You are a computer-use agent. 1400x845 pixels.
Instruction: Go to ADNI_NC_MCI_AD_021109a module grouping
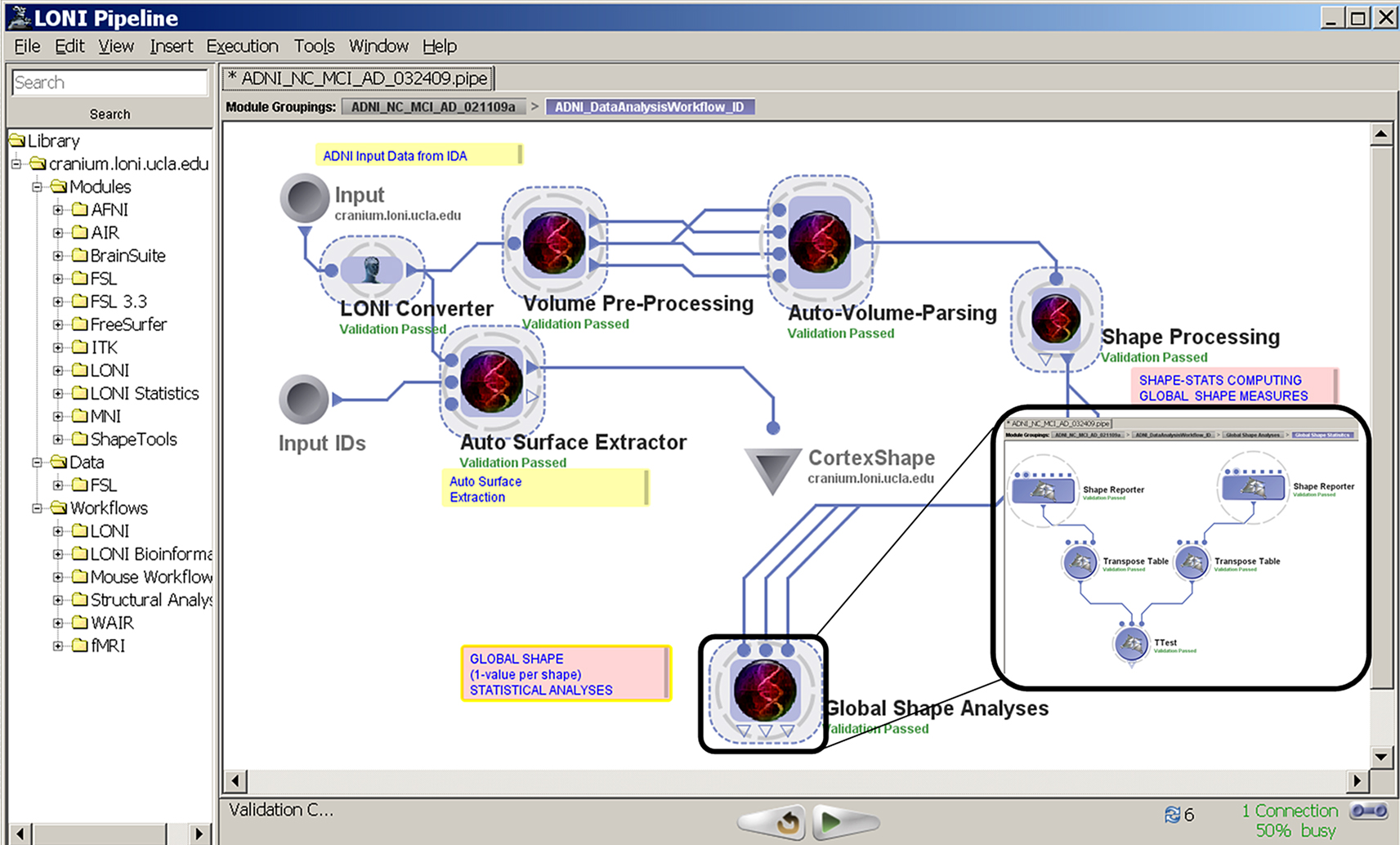[433, 107]
